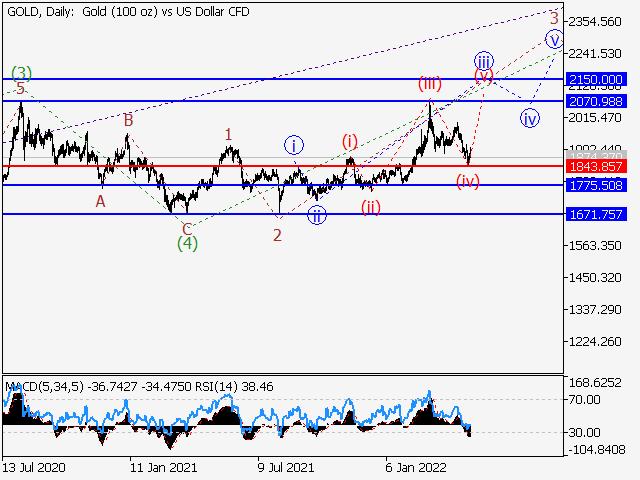The image size is (640, 480).
Task: Click wave label A
Action: click(x=100, y=201)
